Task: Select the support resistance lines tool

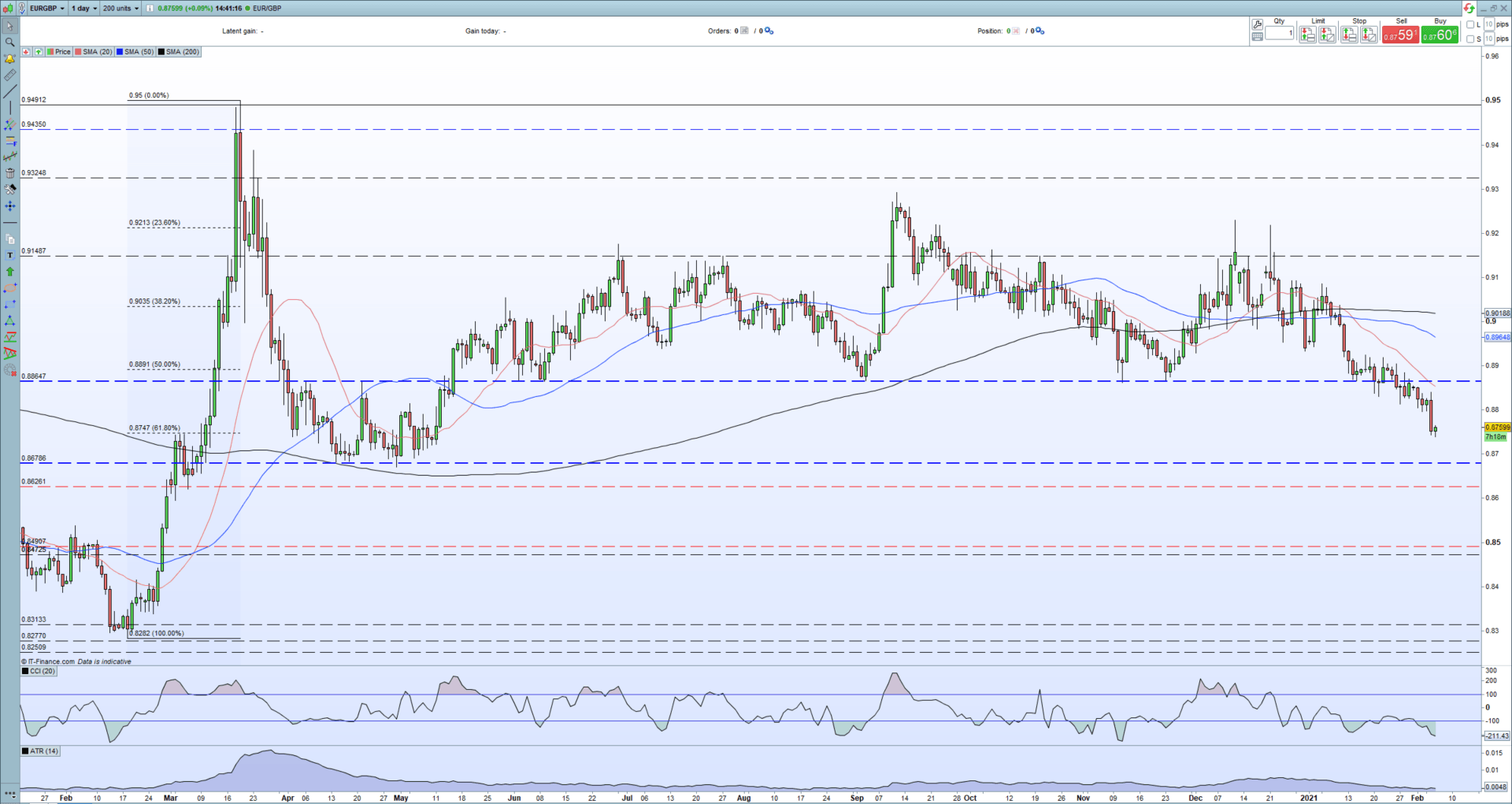Action: click(x=9, y=337)
